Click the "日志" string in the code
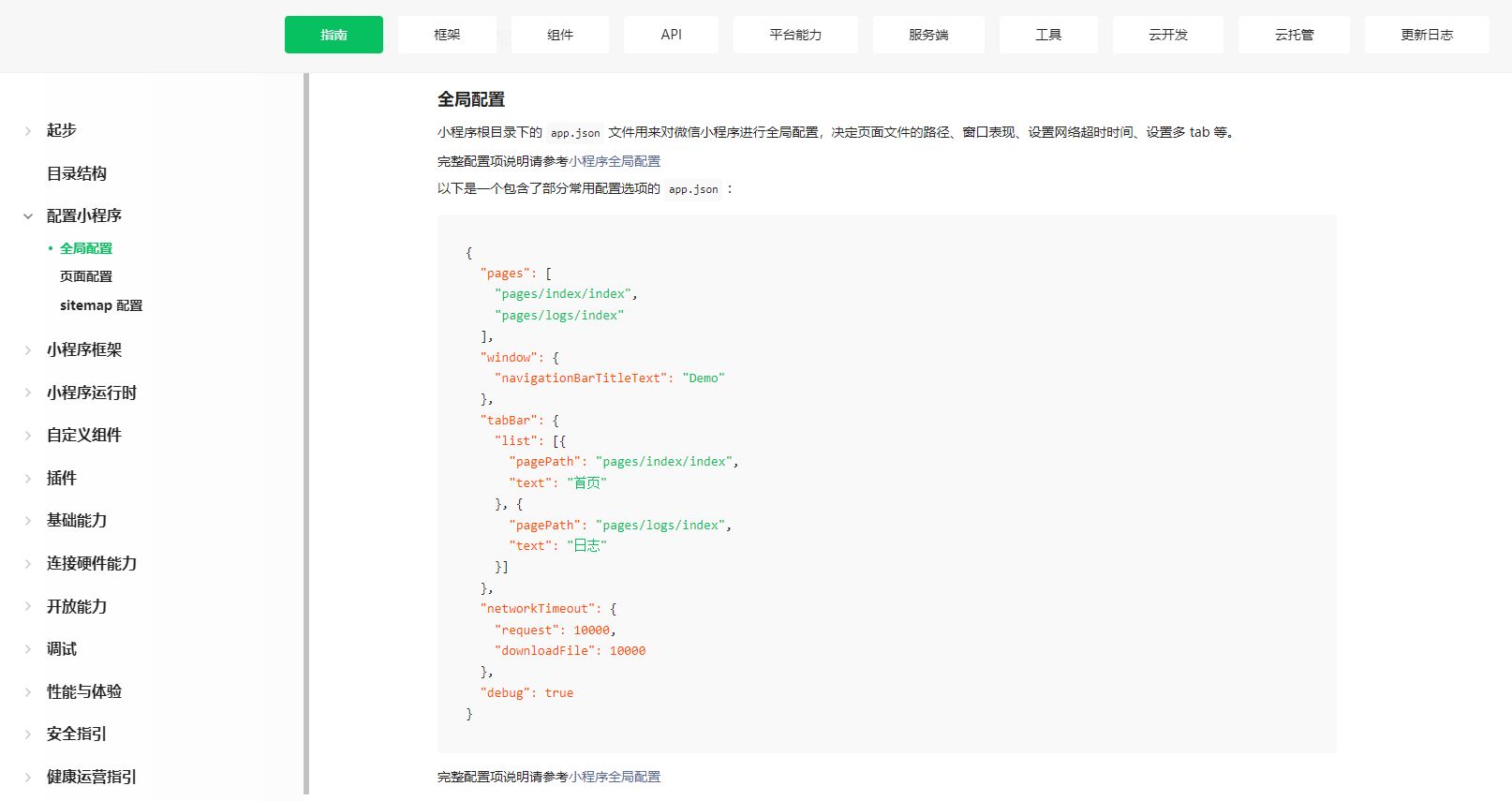The image size is (1512, 801). coord(586,545)
